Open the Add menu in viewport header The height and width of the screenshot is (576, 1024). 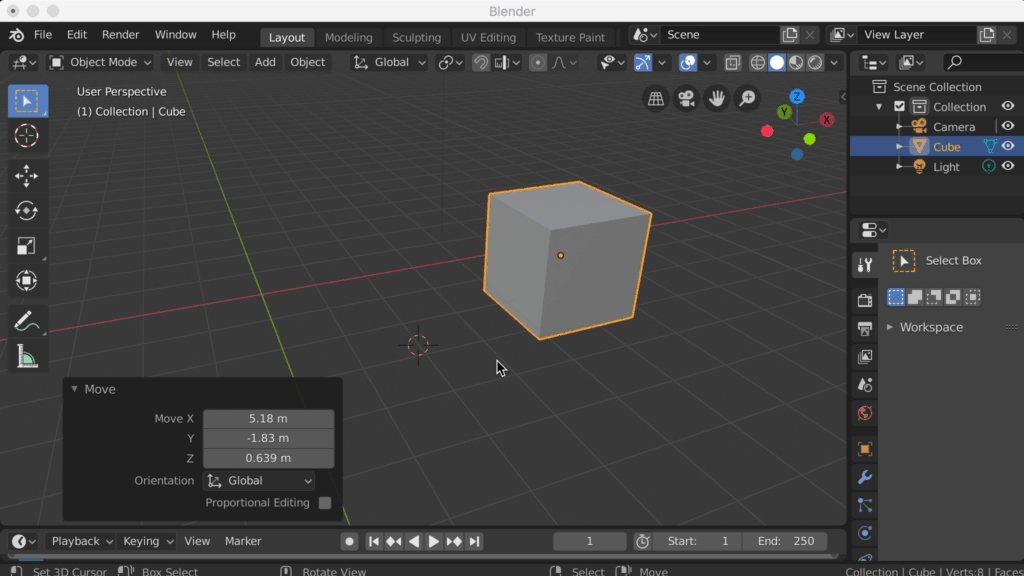click(265, 62)
